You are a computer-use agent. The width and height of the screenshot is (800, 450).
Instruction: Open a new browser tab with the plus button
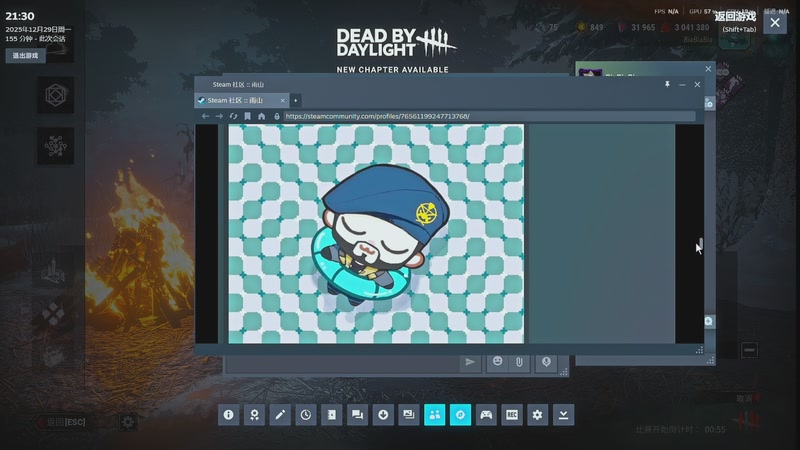coord(295,101)
